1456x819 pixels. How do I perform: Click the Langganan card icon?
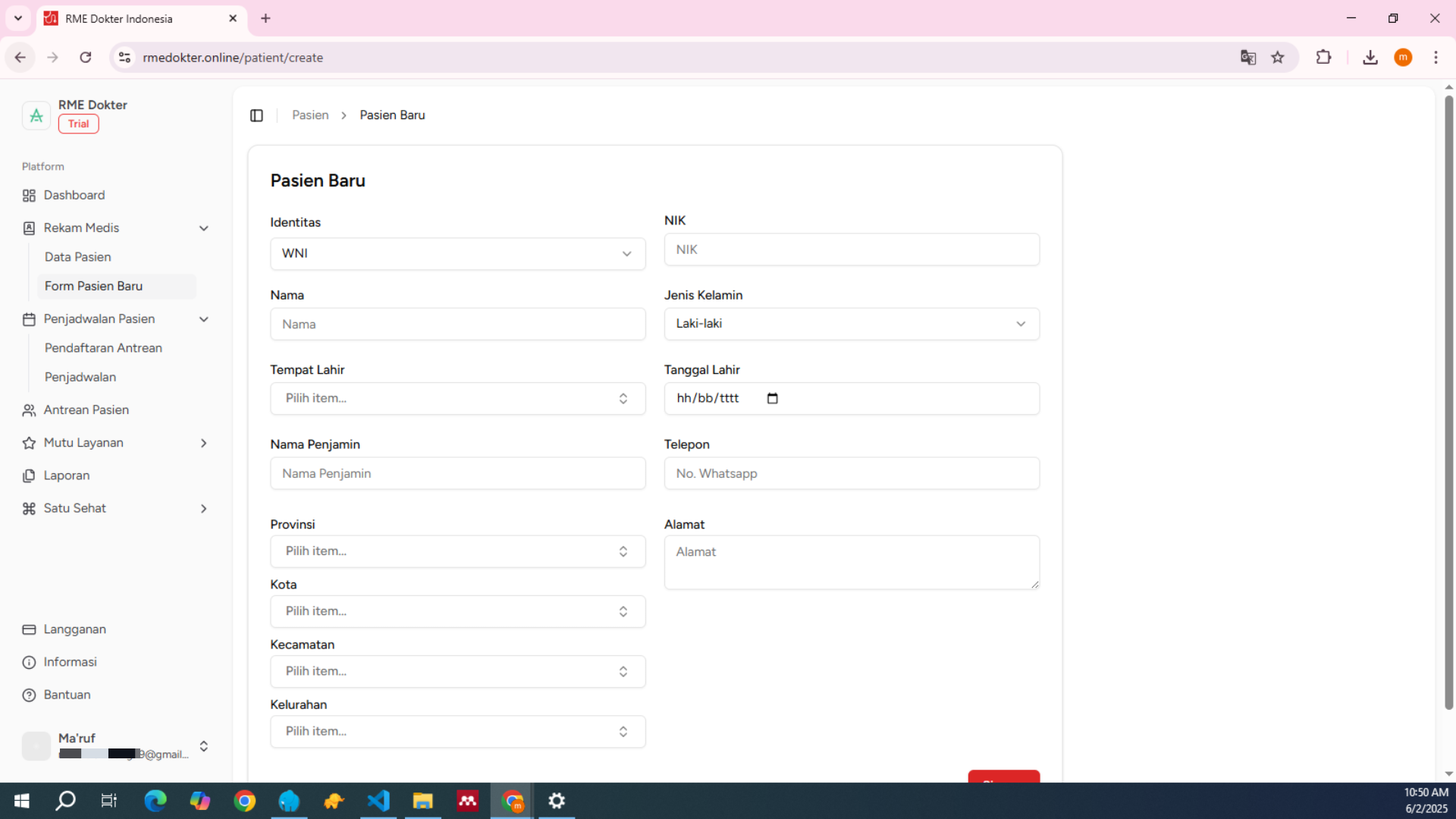pyautogui.click(x=29, y=630)
